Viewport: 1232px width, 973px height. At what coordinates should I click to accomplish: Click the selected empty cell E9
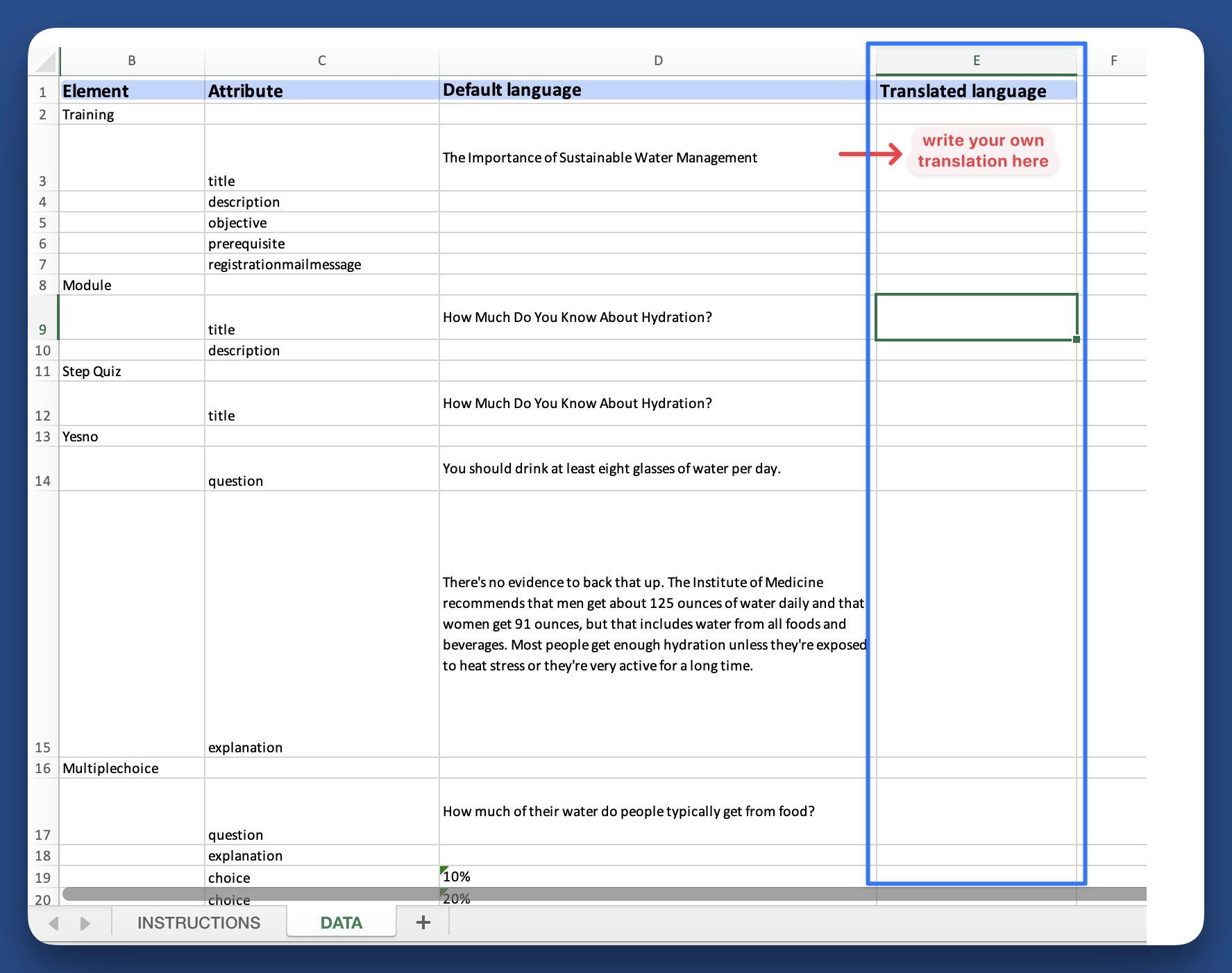pos(976,317)
